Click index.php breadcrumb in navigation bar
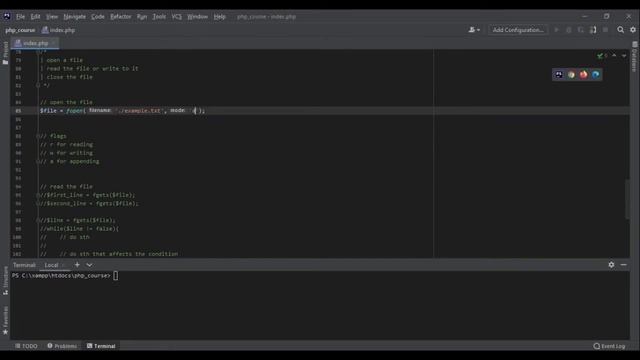640x360 pixels. 59,30
